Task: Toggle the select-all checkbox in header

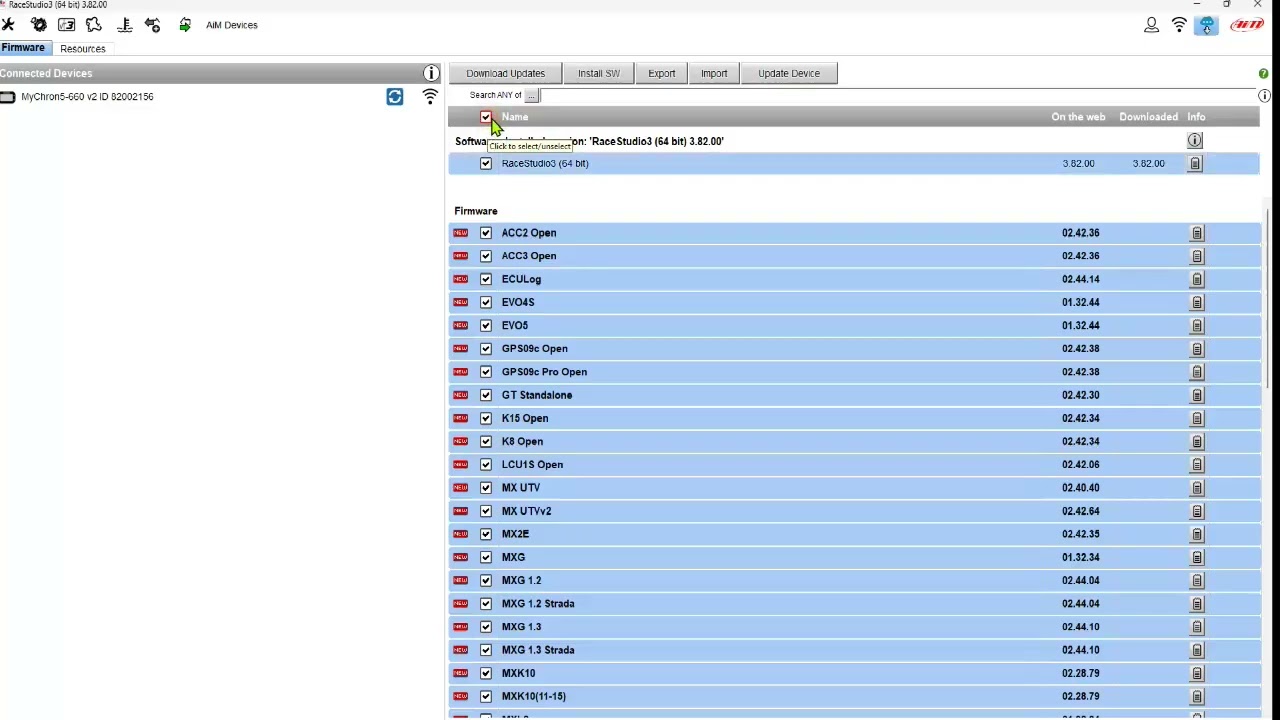Action: 486,117
